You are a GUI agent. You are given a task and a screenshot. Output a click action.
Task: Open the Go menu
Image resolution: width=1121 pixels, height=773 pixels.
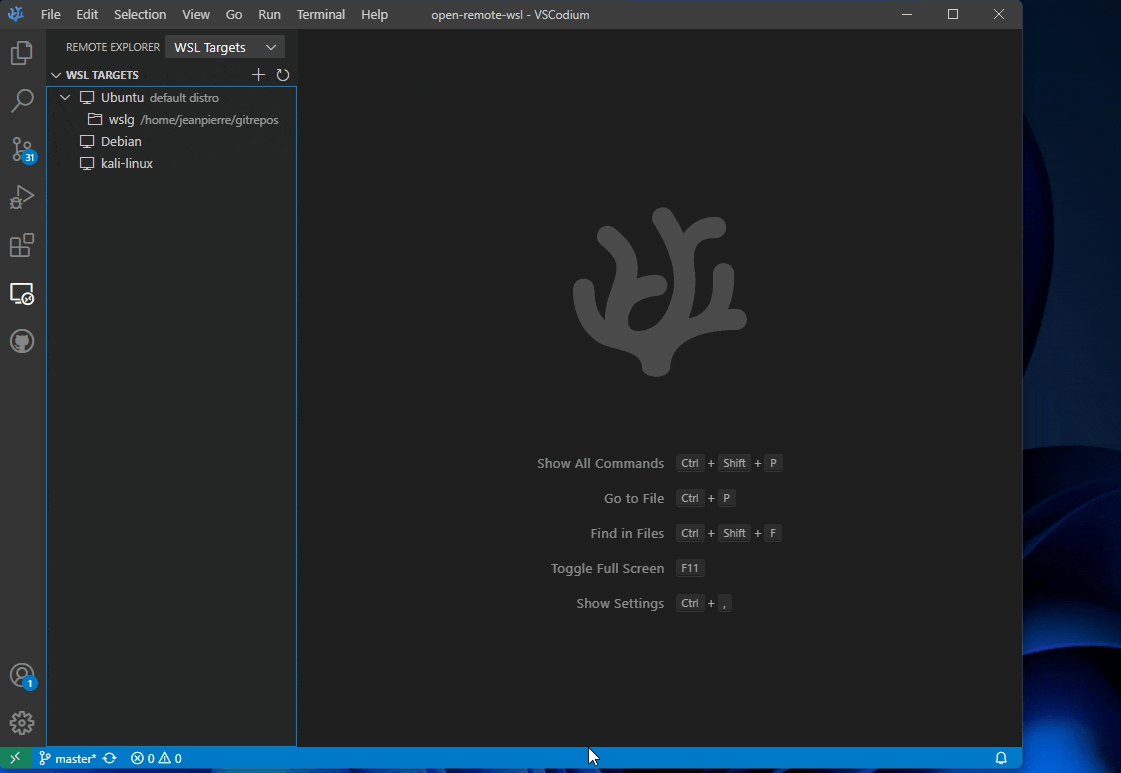tap(233, 14)
